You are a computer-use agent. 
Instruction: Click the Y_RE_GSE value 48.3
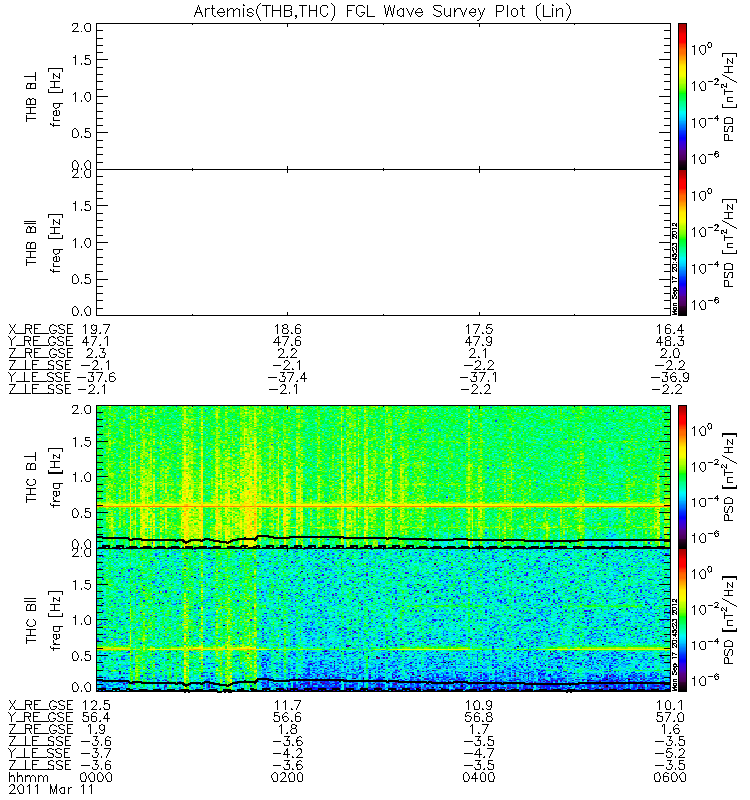[x=670, y=341]
